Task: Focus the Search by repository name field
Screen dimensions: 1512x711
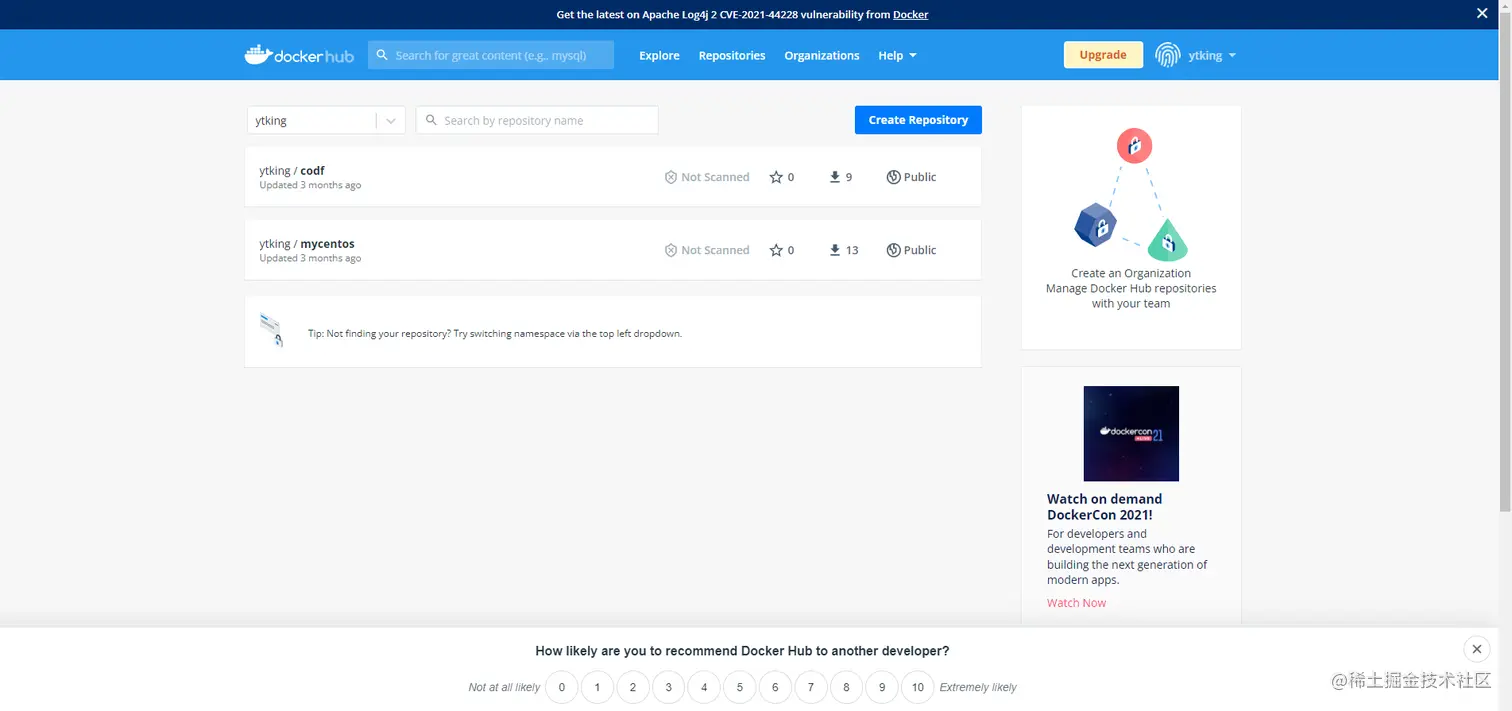Action: pos(537,120)
